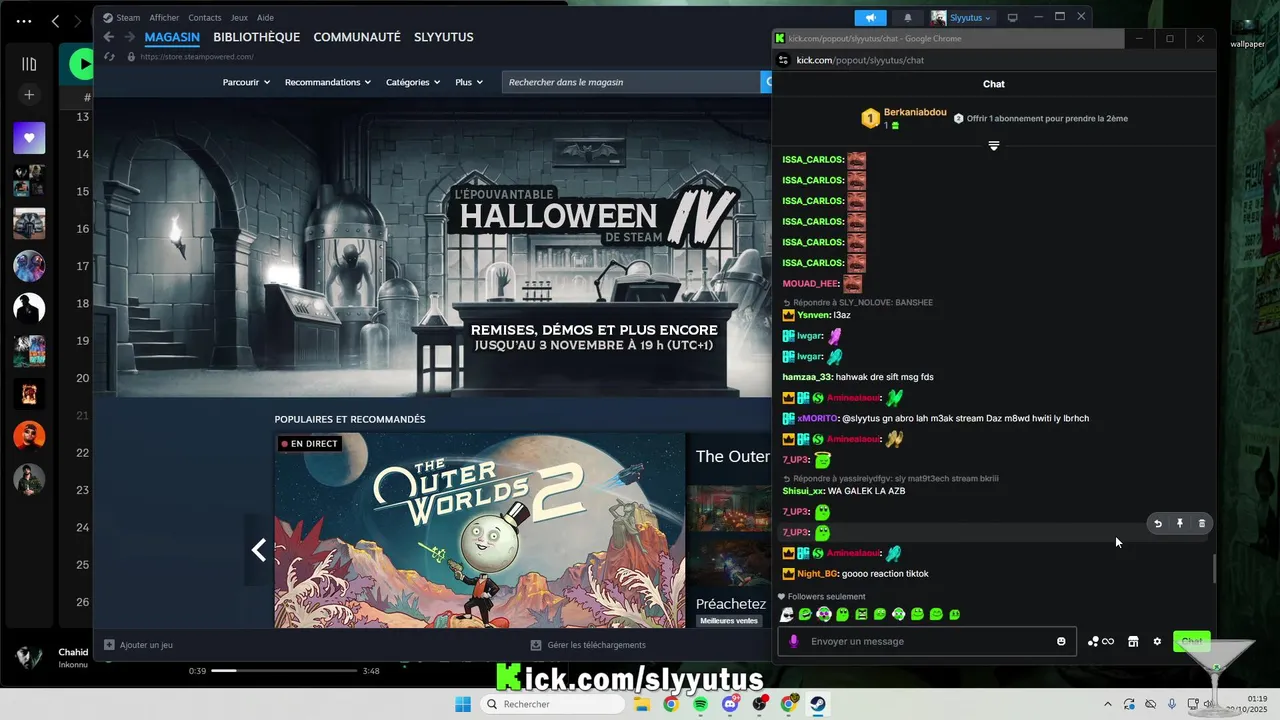View site information icon in Chrome address bar
Image resolution: width=1280 pixels, height=720 pixels.
click(784, 60)
